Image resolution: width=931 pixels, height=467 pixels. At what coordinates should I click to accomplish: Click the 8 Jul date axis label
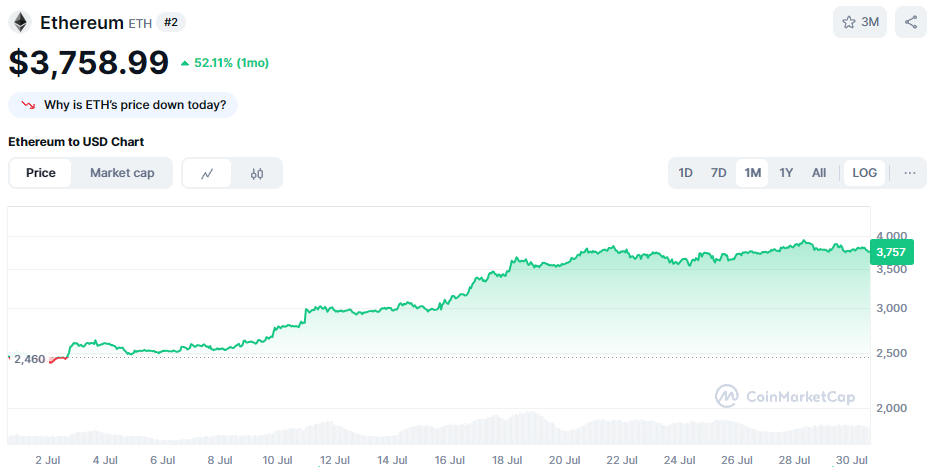pyautogui.click(x=220, y=460)
